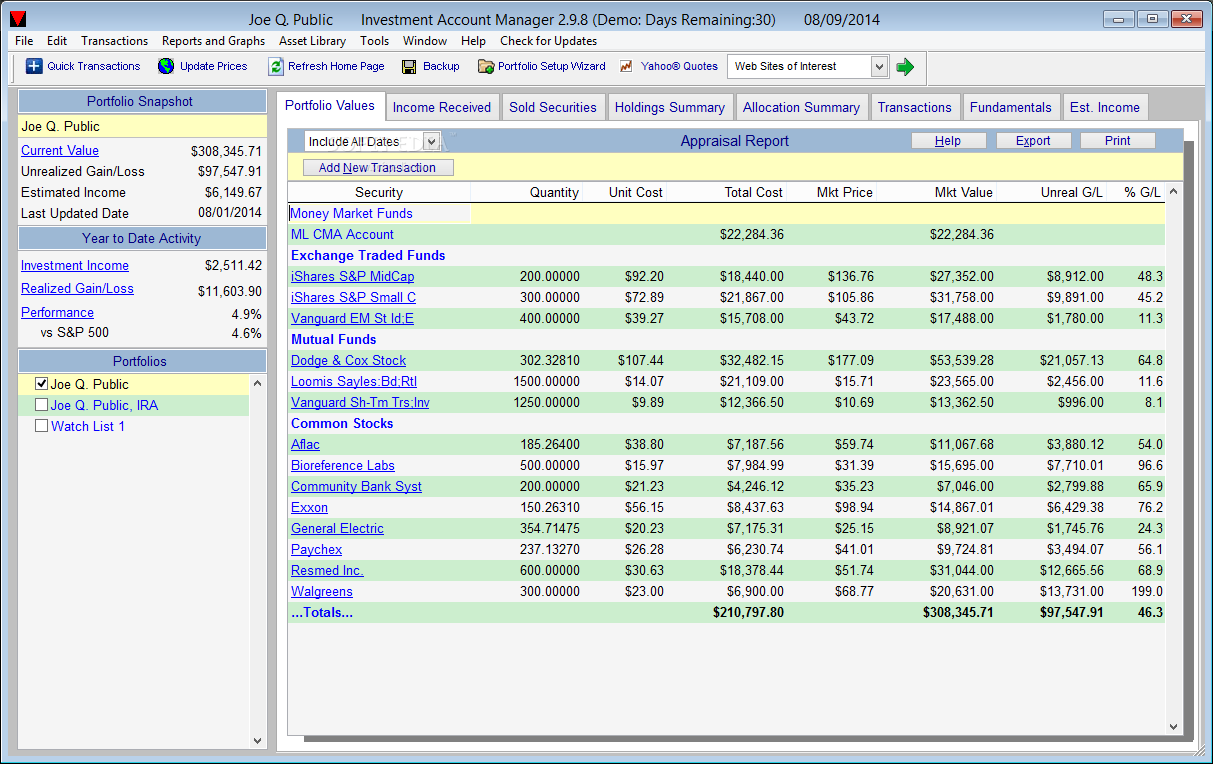This screenshot has height=764, width=1213.
Task: Open the Investment Income link
Action: point(75,266)
